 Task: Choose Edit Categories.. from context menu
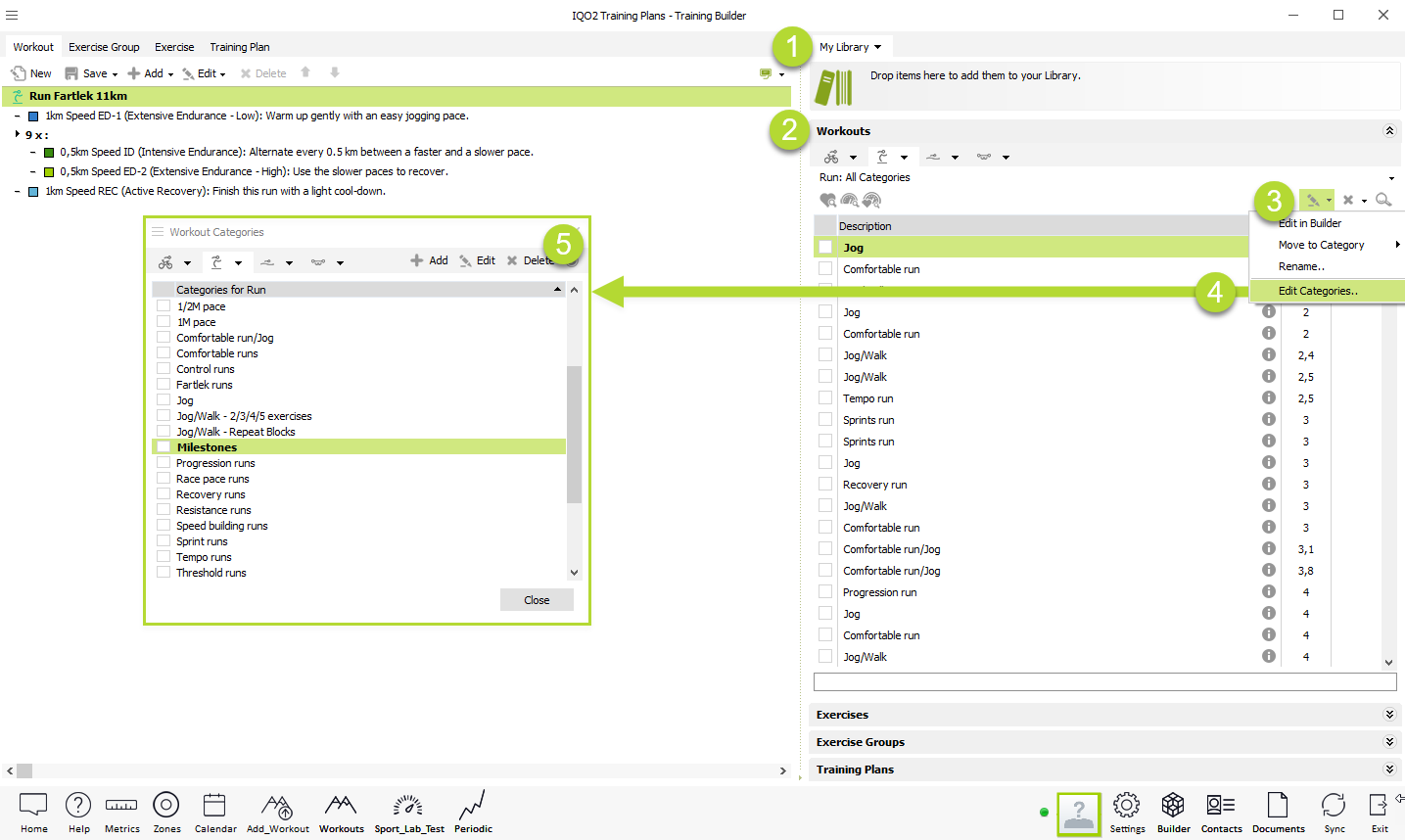(x=1318, y=291)
